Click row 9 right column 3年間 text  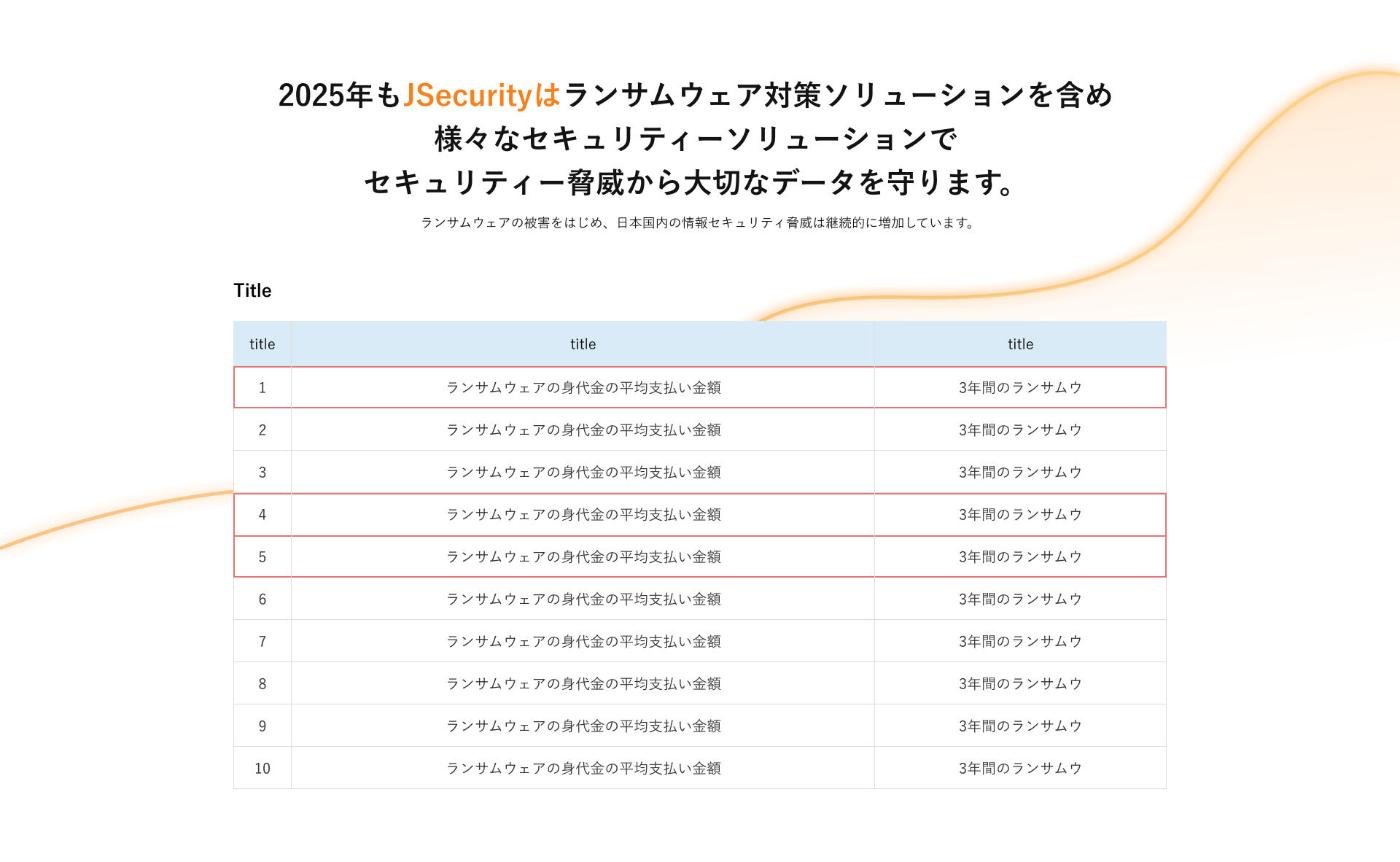pyautogui.click(x=1020, y=726)
